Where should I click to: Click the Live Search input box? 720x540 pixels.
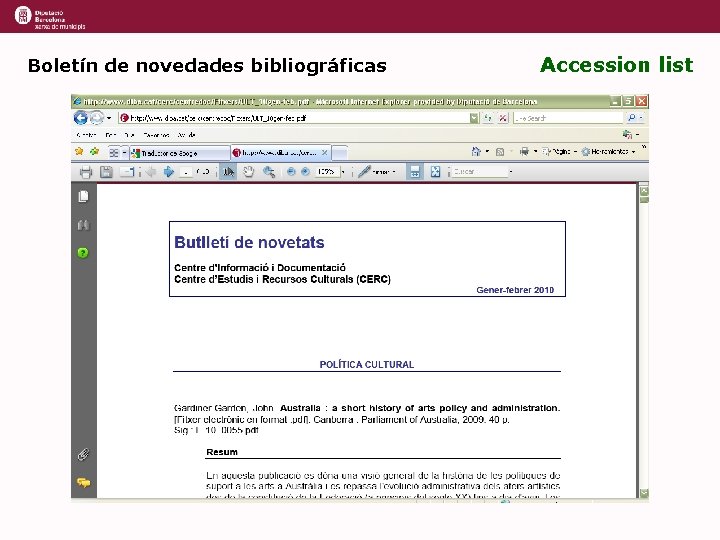pyautogui.click(x=568, y=118)
